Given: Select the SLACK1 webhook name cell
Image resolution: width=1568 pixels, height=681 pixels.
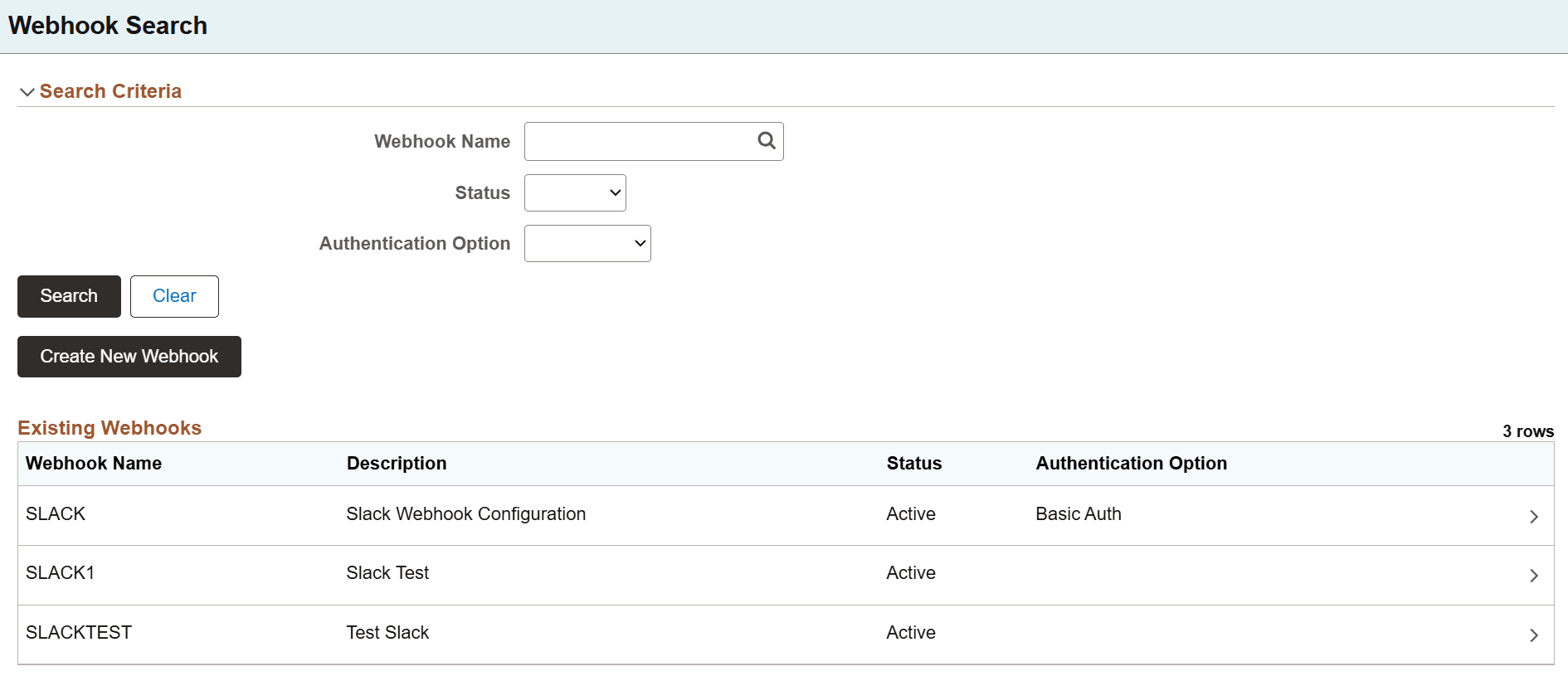Looking at the screenshot, I should click(x=60, y=572).
